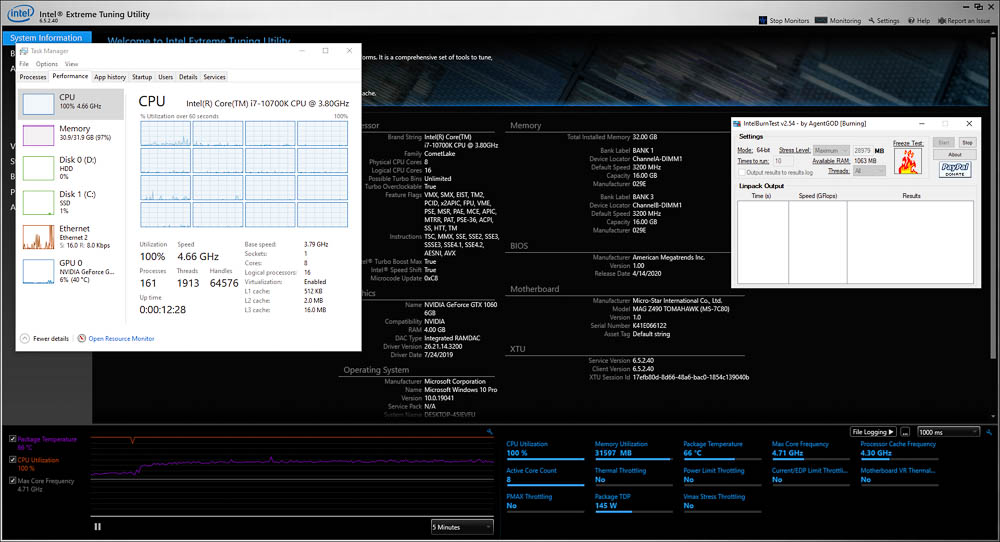Click Task Manager title bar icon
1000x542 pixels.
(24, 51)
